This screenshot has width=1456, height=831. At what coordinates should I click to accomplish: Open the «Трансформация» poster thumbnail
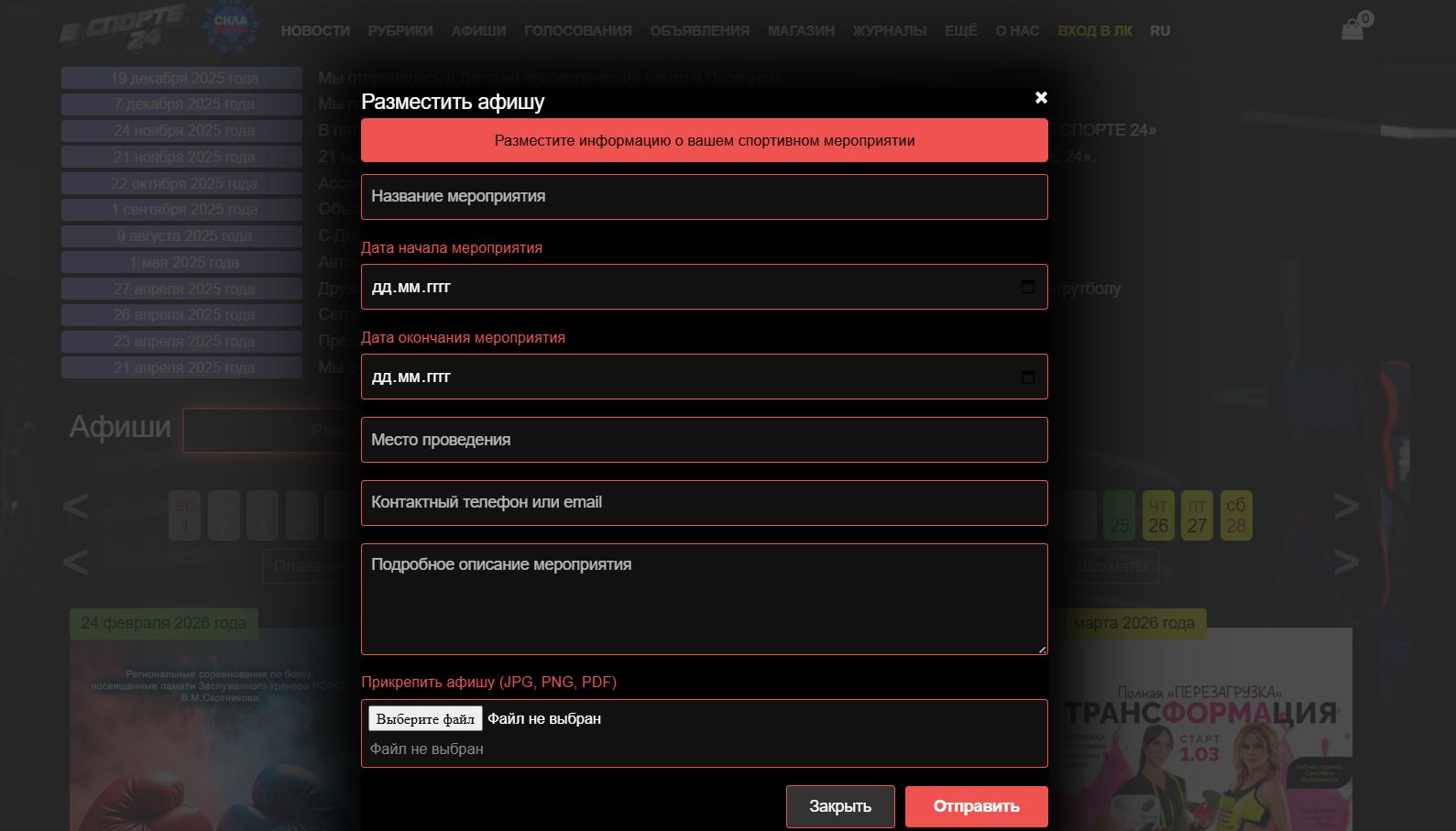tap(1200, 729)
